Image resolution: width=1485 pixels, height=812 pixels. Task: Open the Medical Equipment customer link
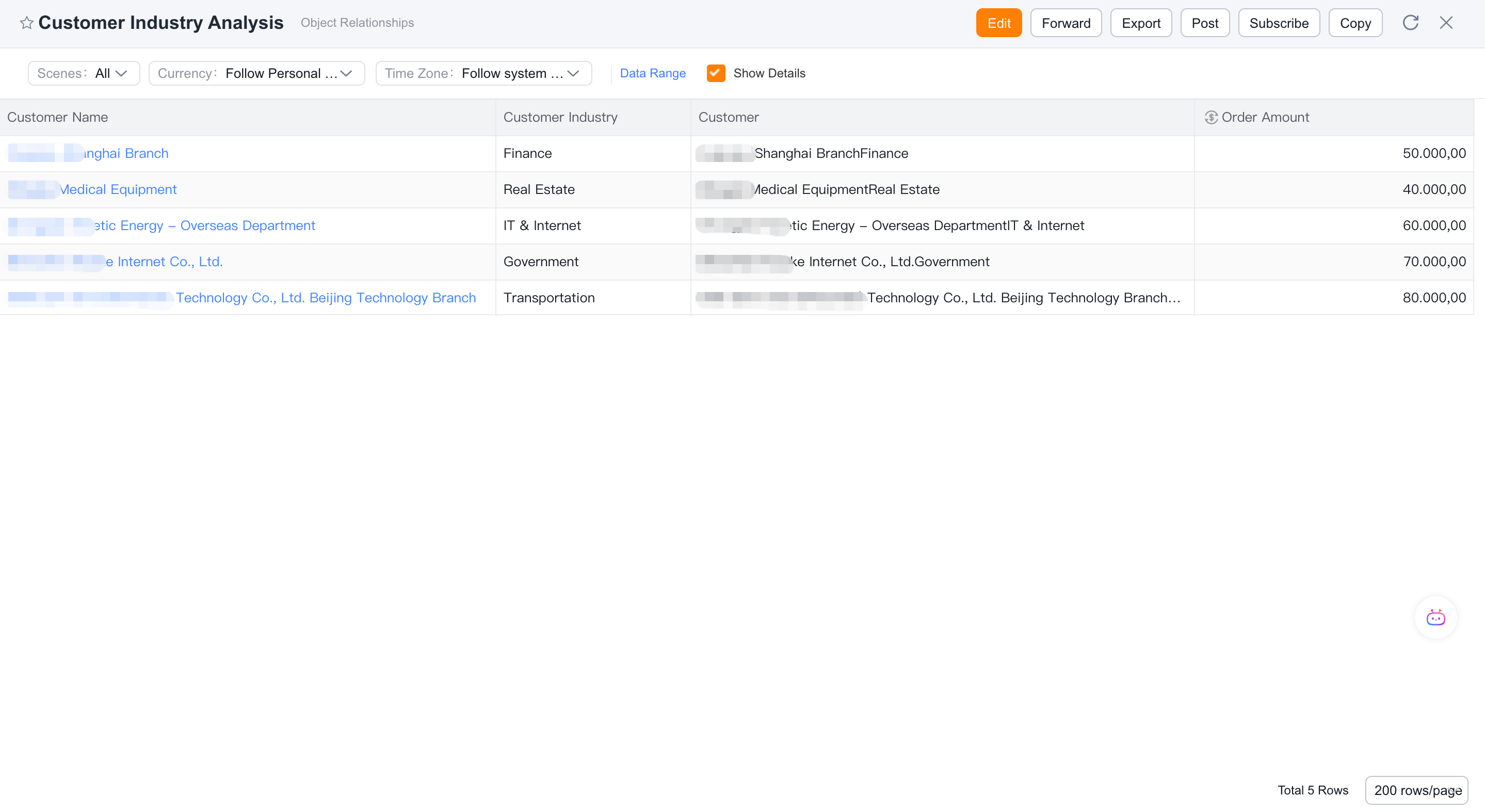pyautogui.click(x=92, y=190)
